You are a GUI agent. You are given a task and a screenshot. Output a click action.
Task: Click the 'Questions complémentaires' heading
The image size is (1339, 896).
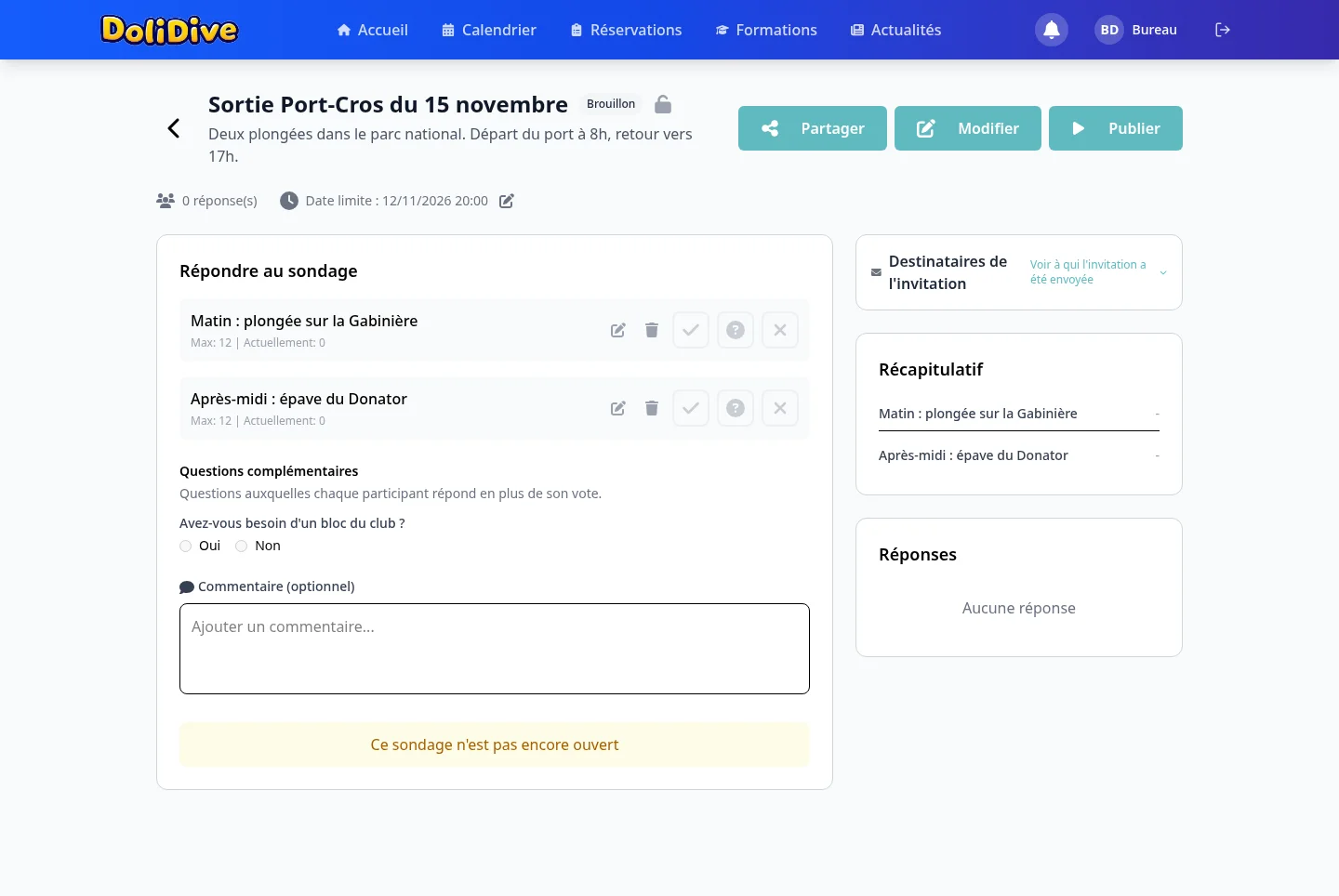(x=269, y=471)
